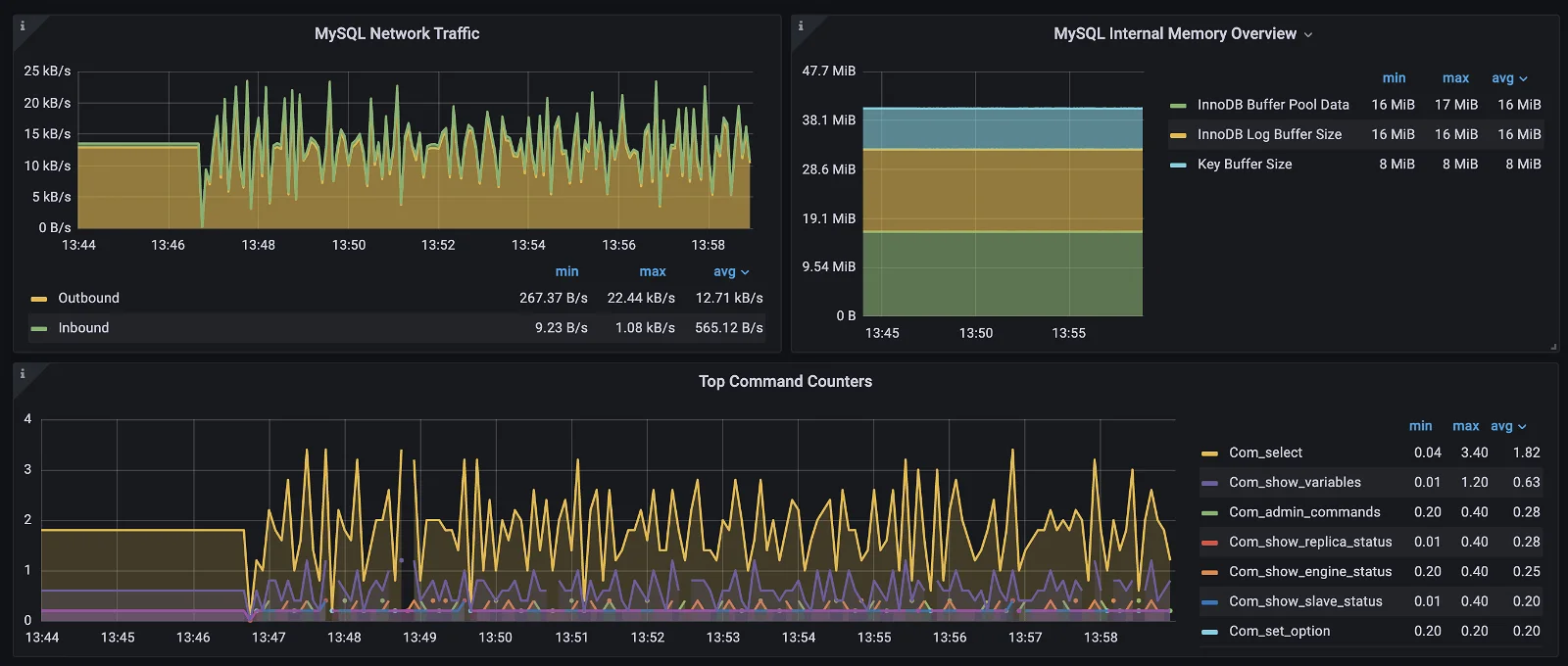Click the 47.7 MiB y-axis label
Viewport: 1568px width, 666px height.
pos(829,71)
